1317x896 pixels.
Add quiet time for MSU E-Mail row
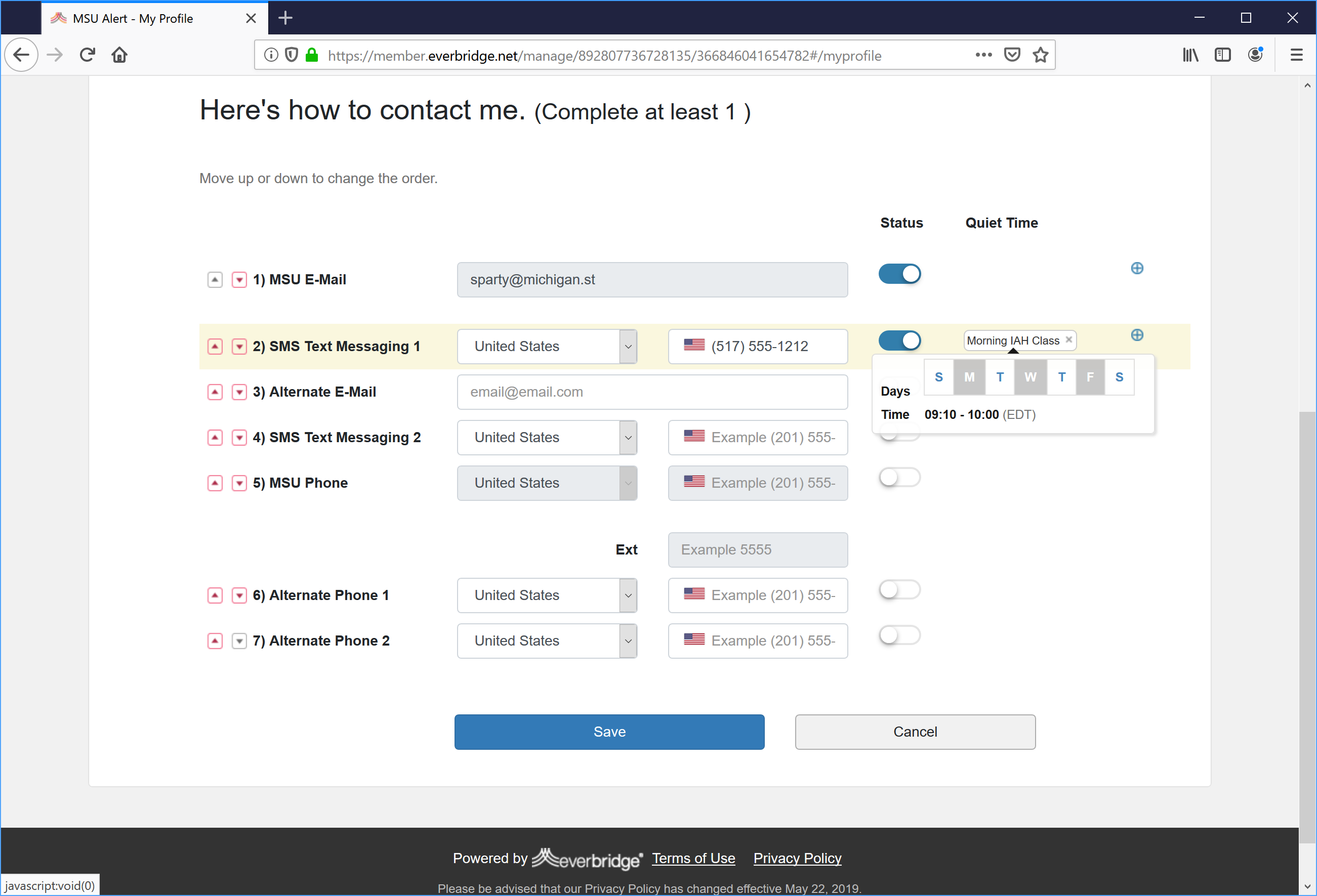[1137, 269]
